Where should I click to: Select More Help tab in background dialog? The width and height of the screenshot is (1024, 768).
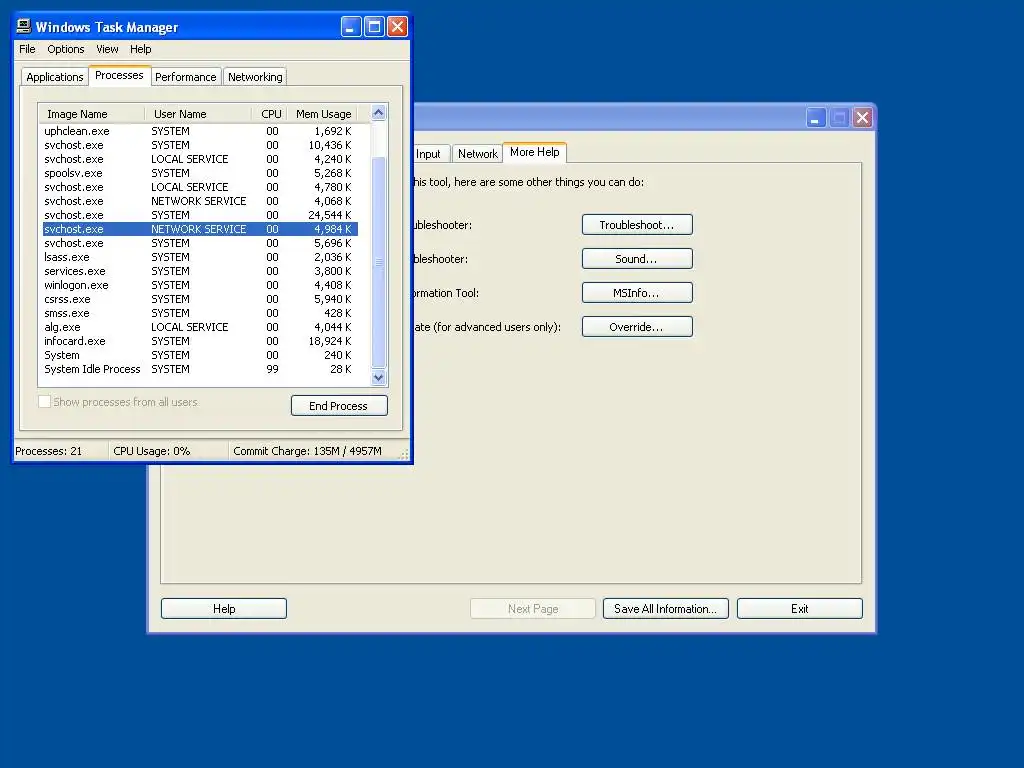click(x=535, y=152)
